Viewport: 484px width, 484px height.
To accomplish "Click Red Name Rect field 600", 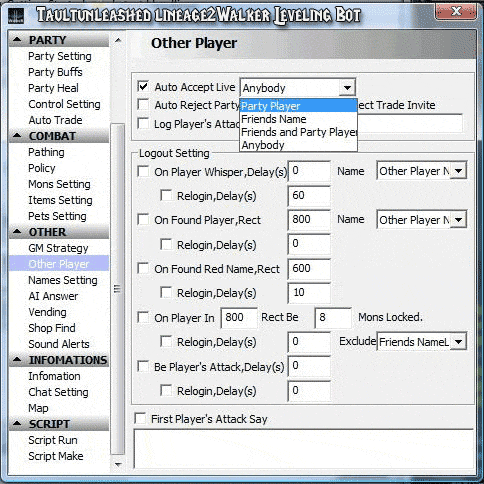I will coord(309,269).
